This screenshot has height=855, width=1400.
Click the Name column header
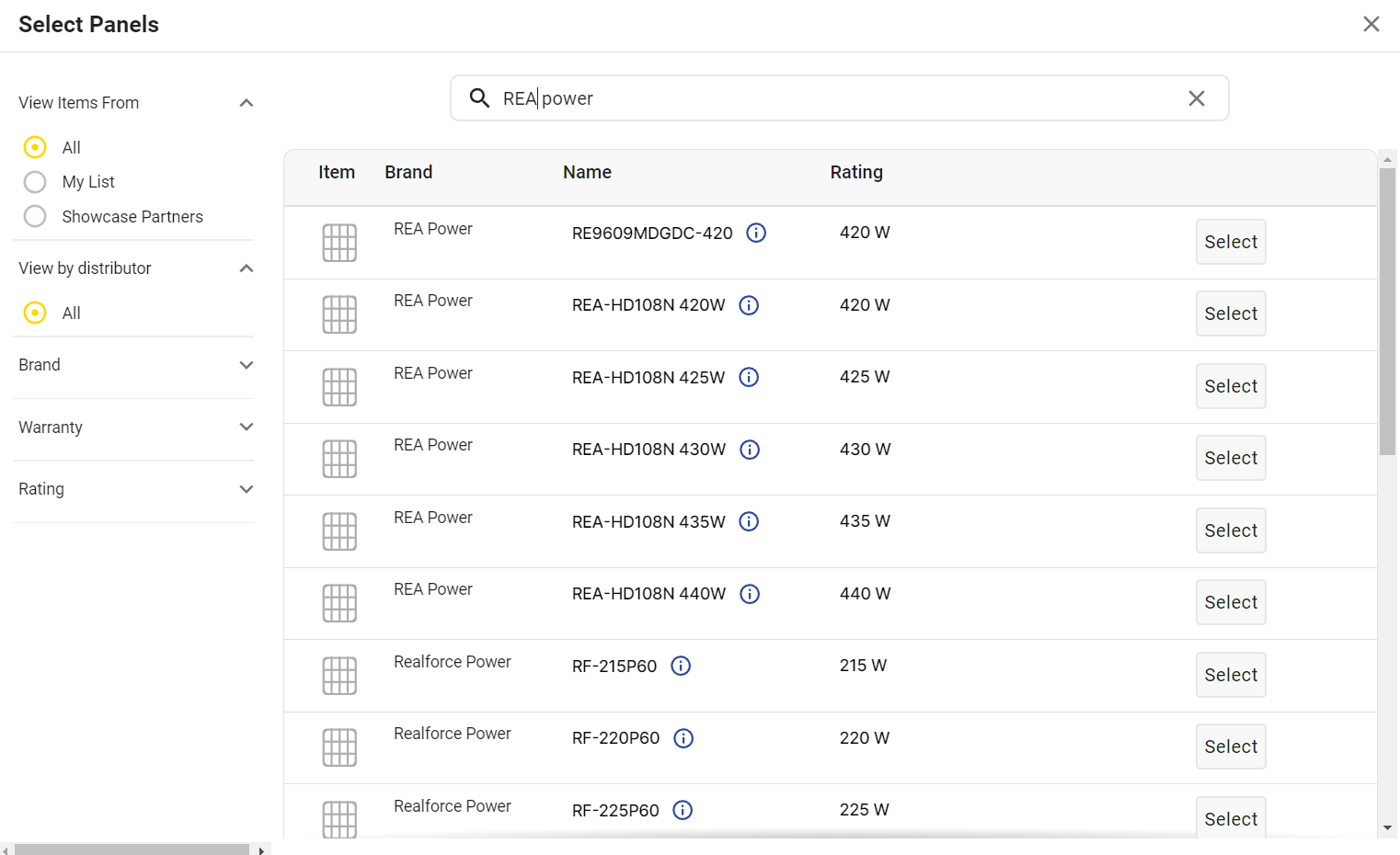click(587, 172)
